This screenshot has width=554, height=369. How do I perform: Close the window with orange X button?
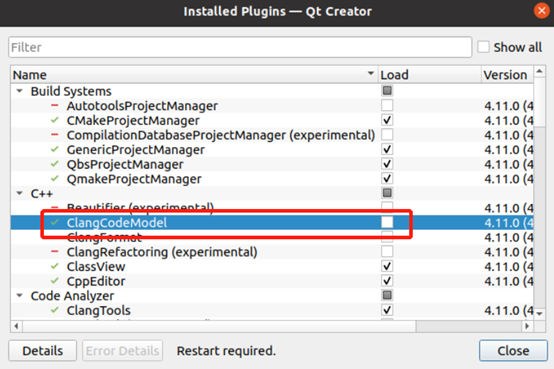tap(541, 11)
